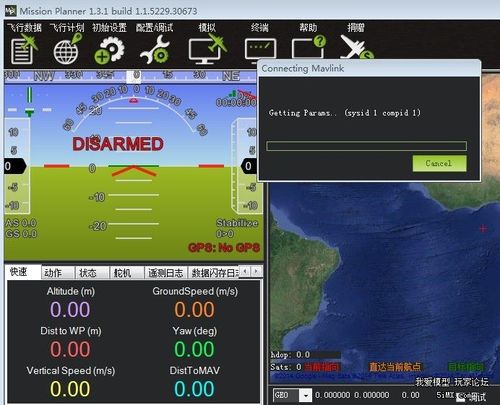
Task: Select the 舵机 servo tab
Action: point(127,273)
